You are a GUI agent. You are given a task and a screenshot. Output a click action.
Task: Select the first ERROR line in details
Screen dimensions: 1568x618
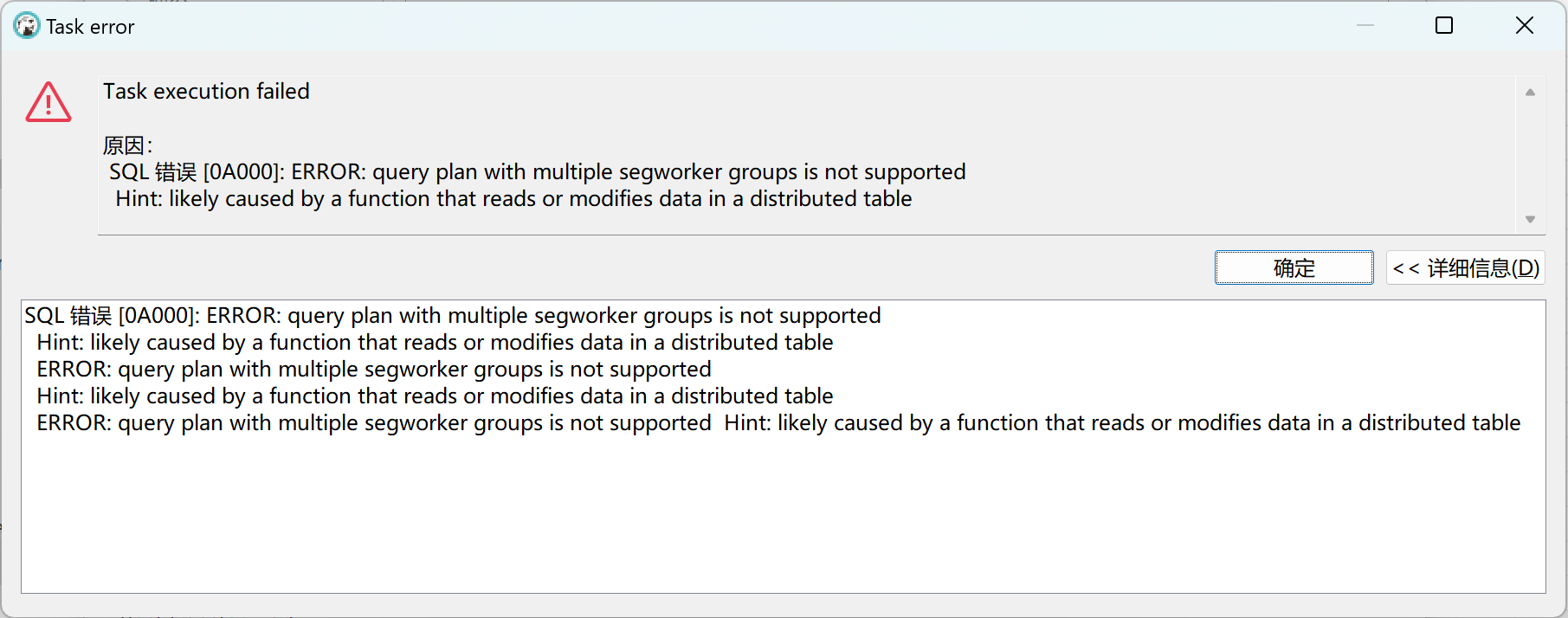point(373,369)
